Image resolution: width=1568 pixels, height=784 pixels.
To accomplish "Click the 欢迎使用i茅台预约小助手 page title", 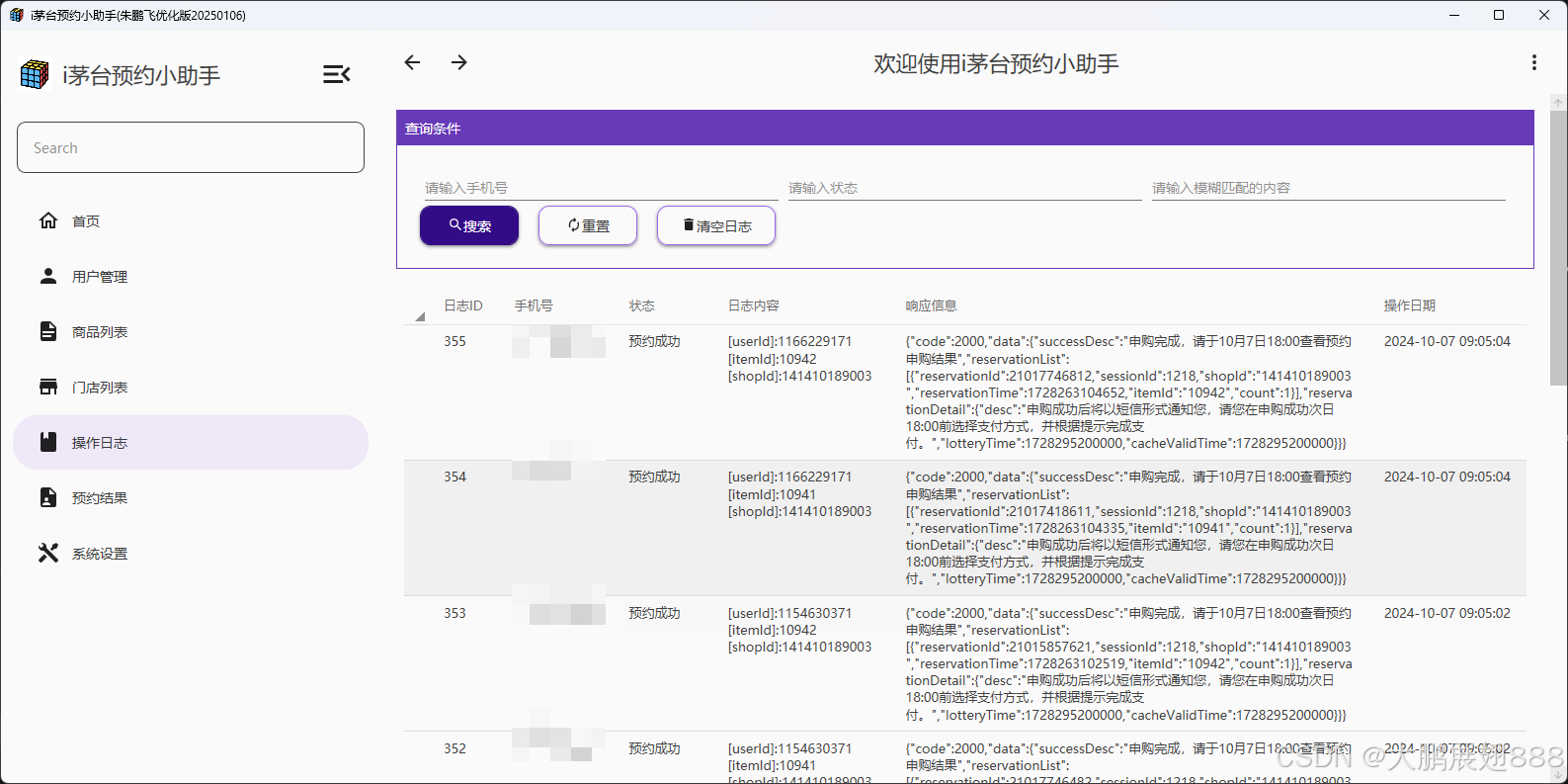I will [x=996, y=63].
